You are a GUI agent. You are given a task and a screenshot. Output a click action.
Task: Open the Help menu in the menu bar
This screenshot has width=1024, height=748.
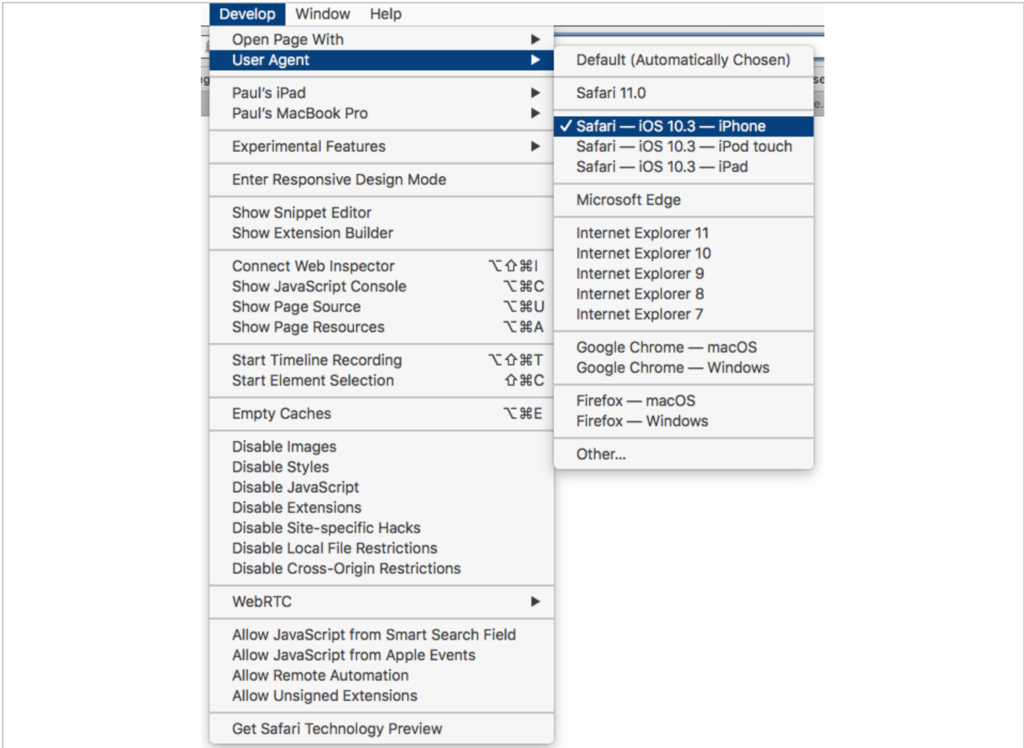tap(385, 14)
